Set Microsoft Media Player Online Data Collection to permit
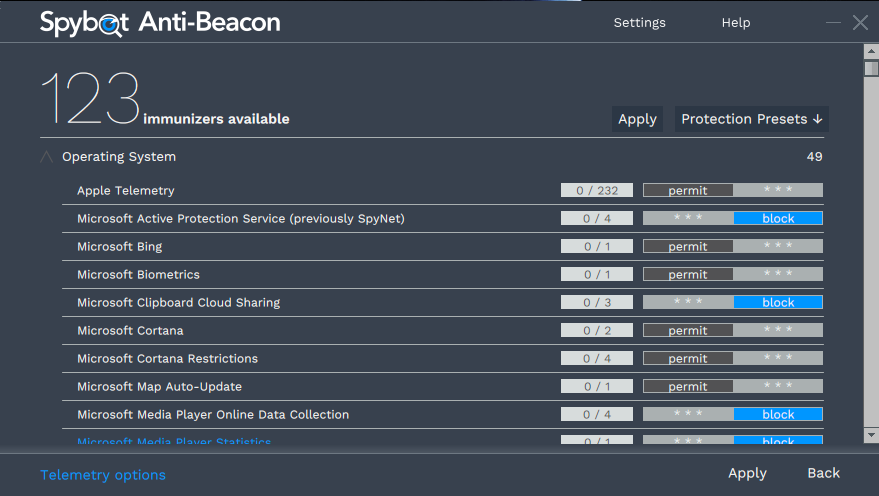The height and width of the screenshot is (496, 879). 688,414
